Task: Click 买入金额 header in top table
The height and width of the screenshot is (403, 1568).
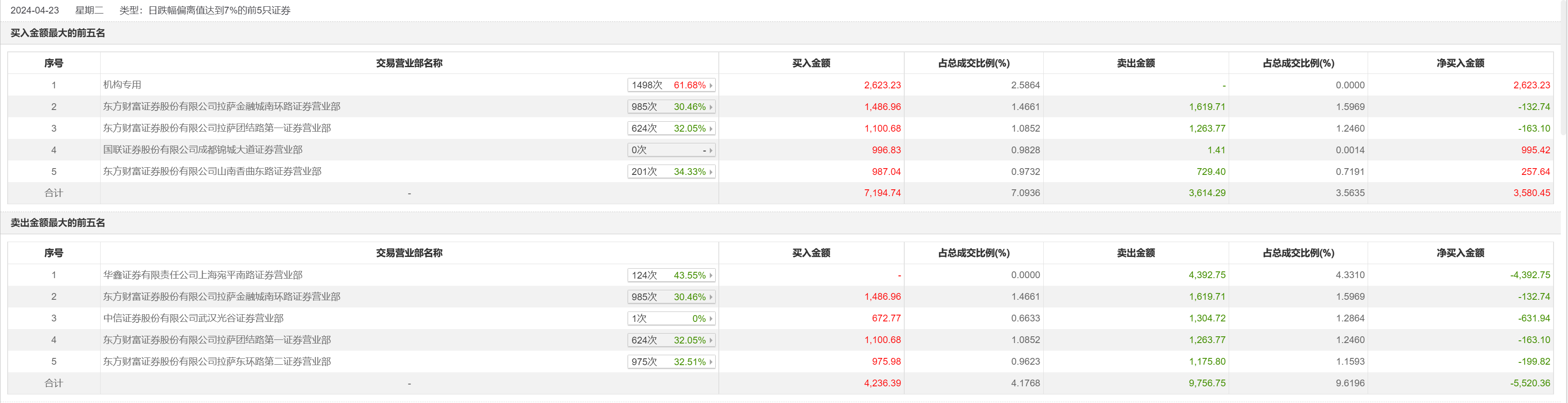Action: tap(811, 63)
